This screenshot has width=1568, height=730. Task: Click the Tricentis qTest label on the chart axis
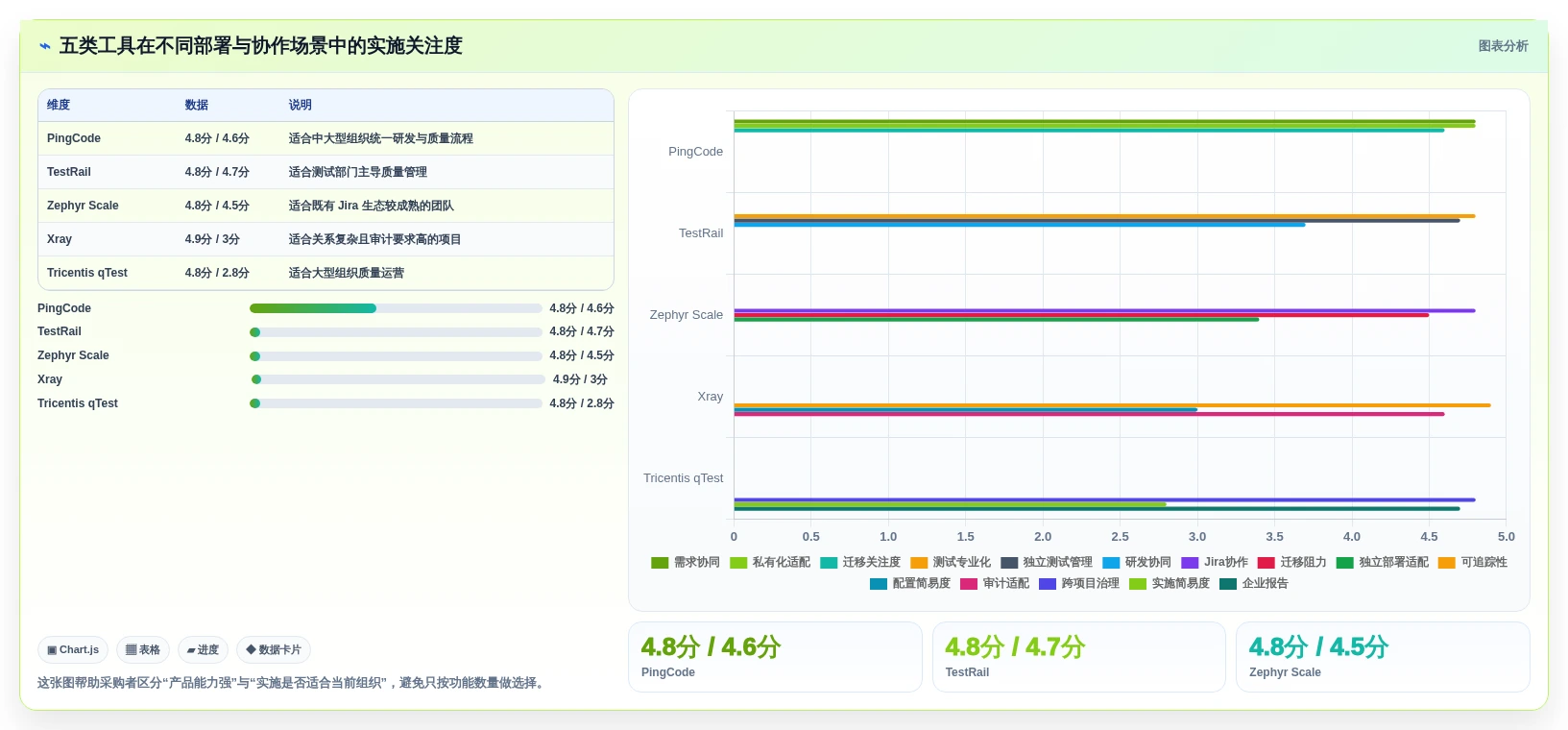684,478
